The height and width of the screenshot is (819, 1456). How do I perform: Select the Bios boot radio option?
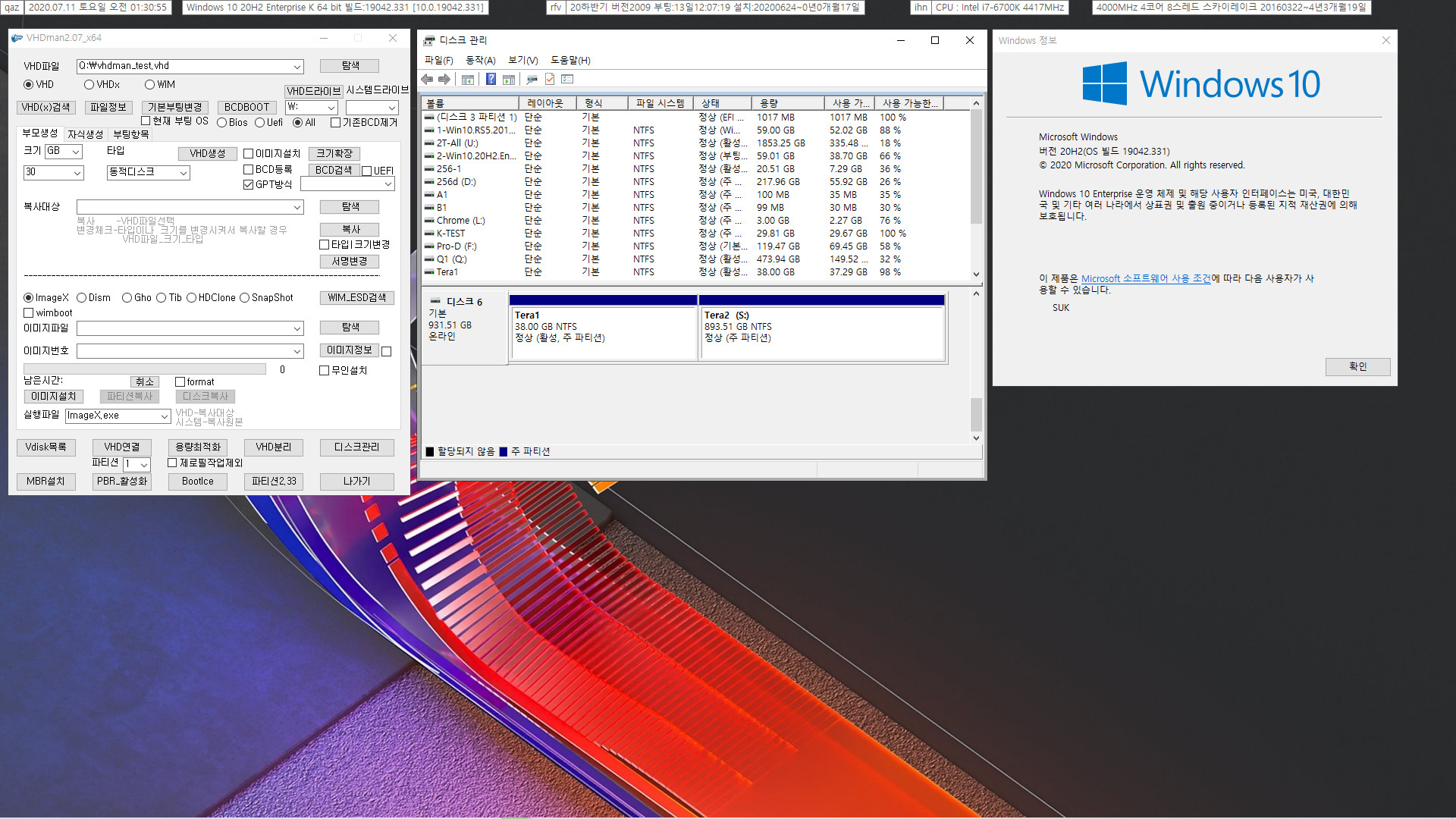pyautogui.click(x=221, y=123)
